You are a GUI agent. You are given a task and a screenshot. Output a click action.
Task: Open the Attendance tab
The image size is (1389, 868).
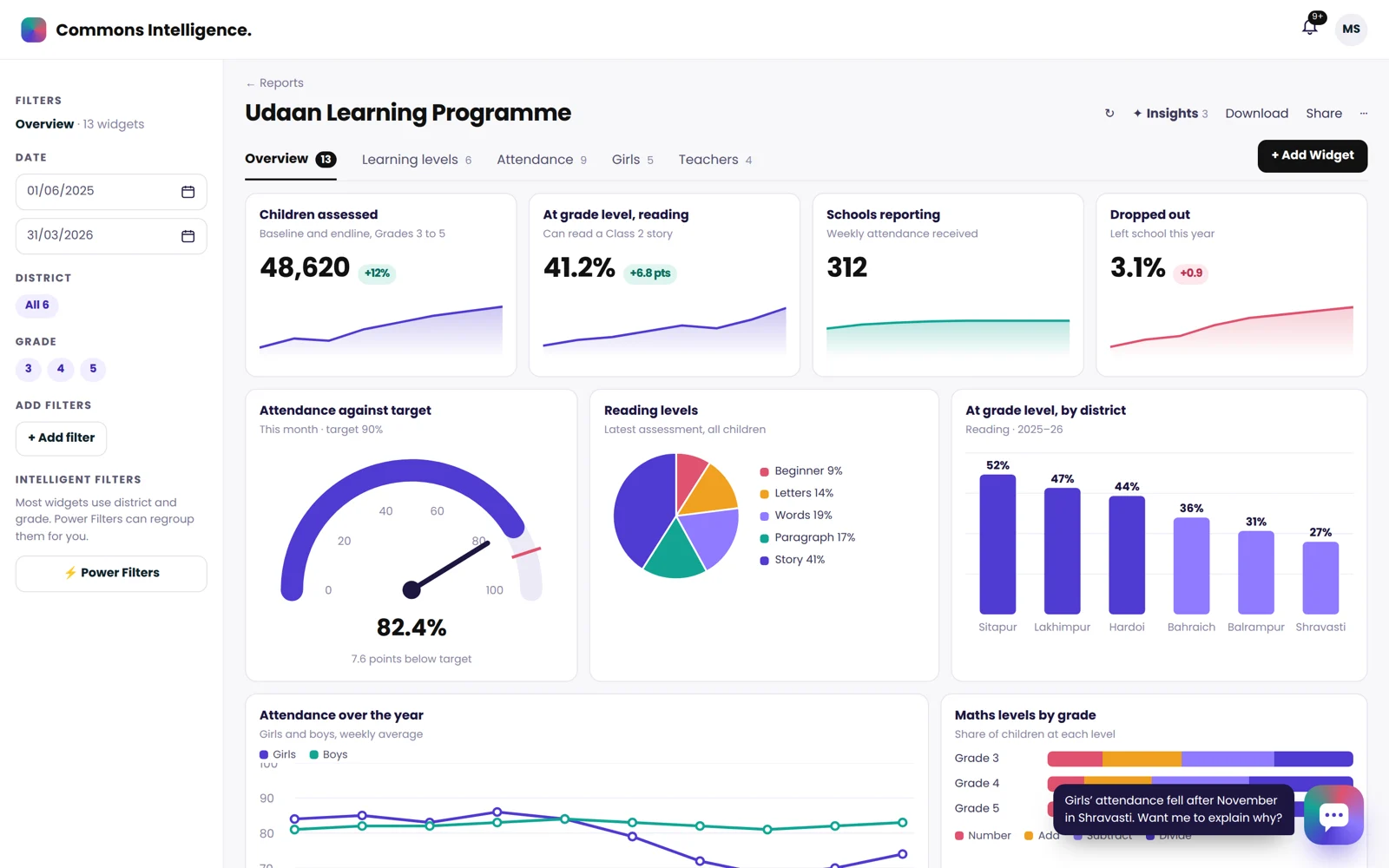pos(542,160)
